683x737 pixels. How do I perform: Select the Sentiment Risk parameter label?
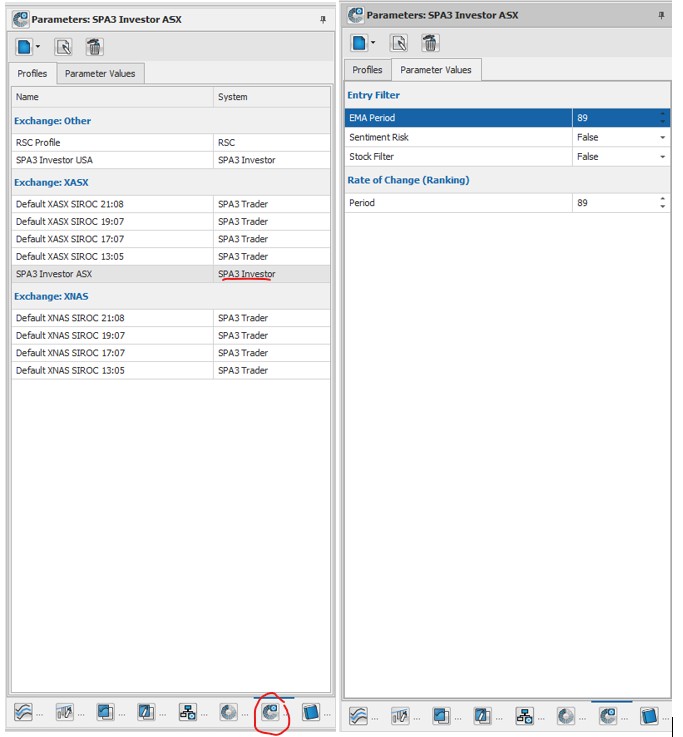[x=379, y=137]
